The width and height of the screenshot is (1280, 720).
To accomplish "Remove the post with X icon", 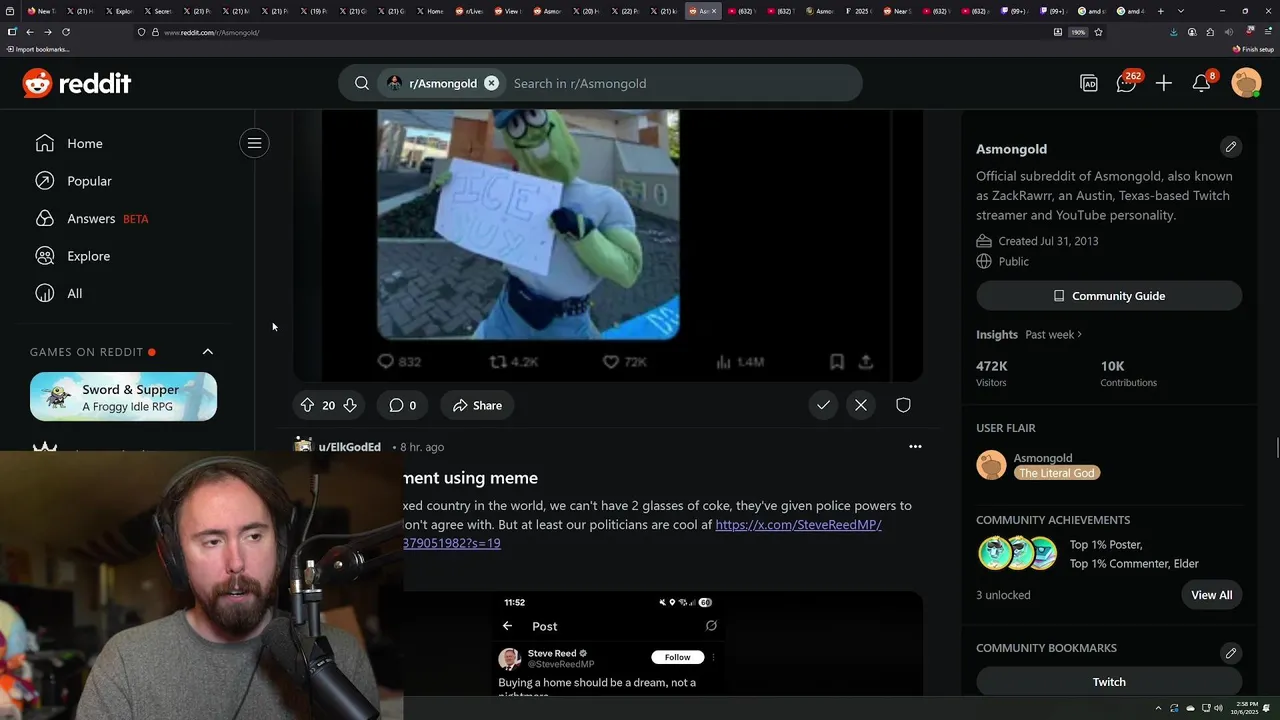I will click(x=861, y=405).
